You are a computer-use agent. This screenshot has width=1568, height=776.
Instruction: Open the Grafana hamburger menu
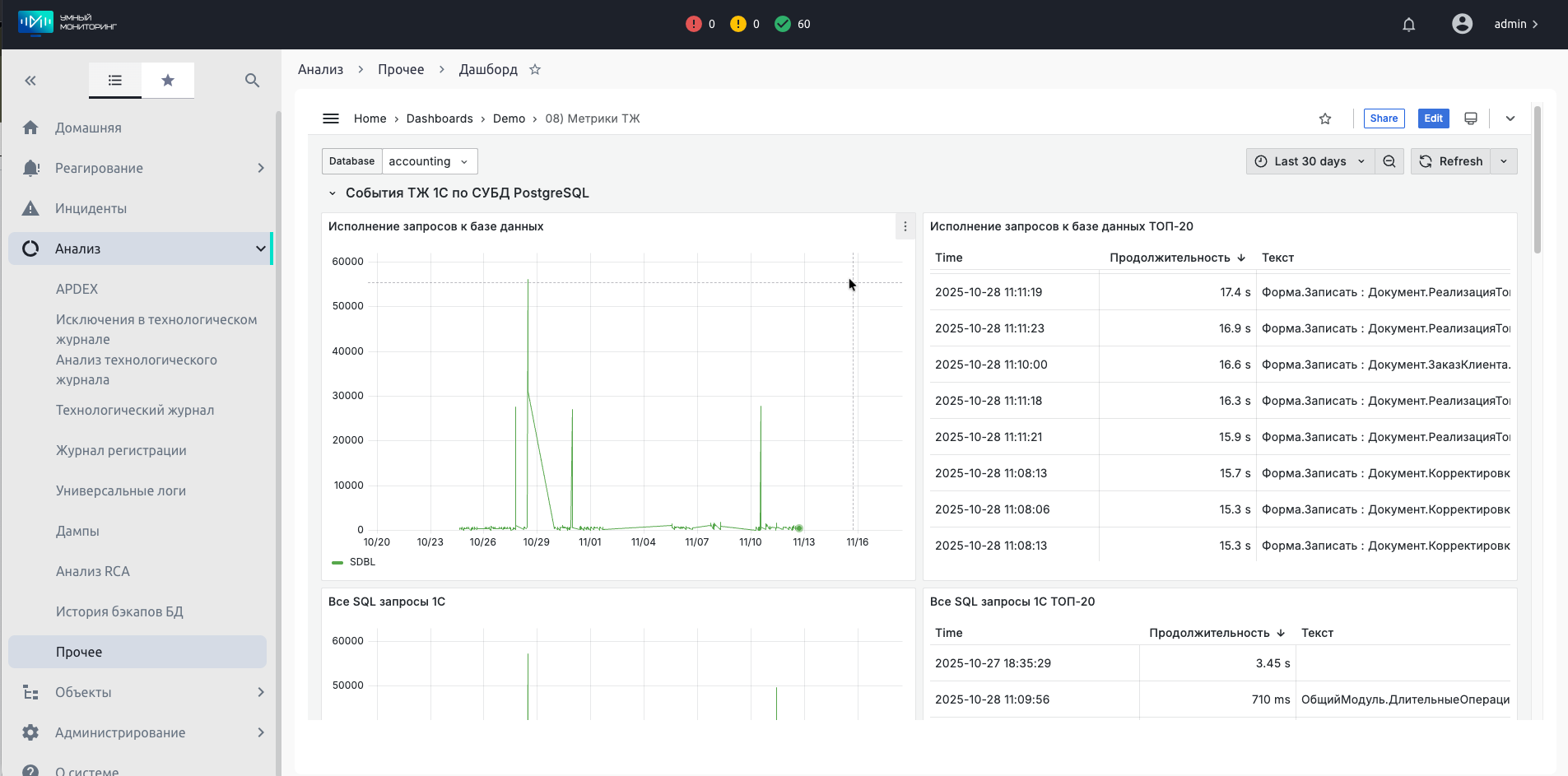(331, 118)
